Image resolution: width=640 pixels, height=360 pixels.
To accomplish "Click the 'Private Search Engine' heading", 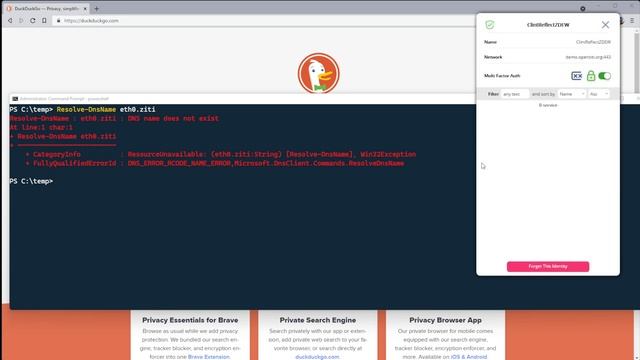I will (x=318, y=320).
